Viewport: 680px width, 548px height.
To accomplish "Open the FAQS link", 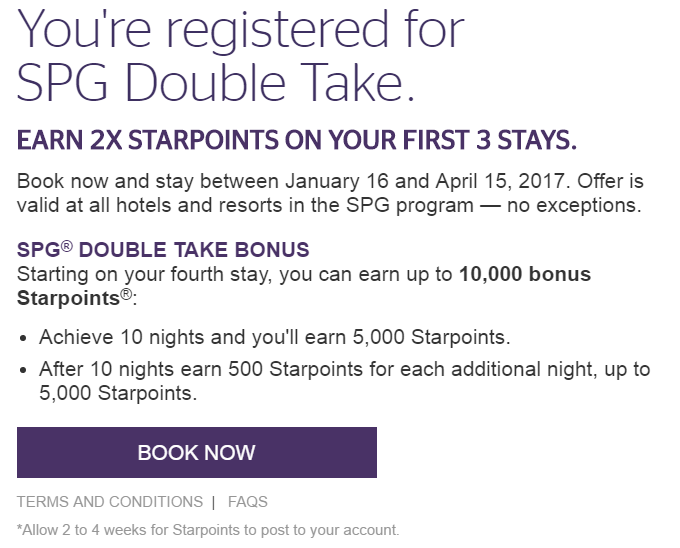I will pyautogui.click(x=248, y=502).
